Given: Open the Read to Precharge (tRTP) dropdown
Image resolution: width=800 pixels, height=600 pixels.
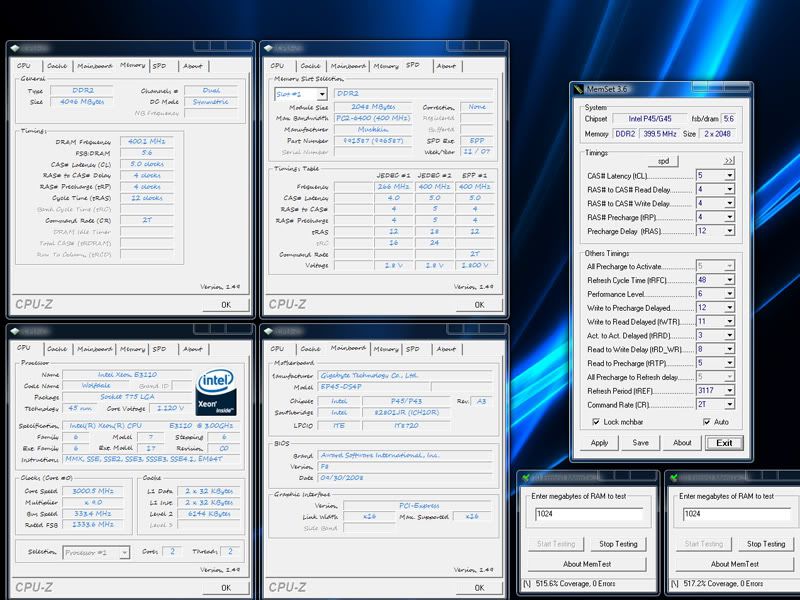Looking at the screenshot, I should 730,363.
